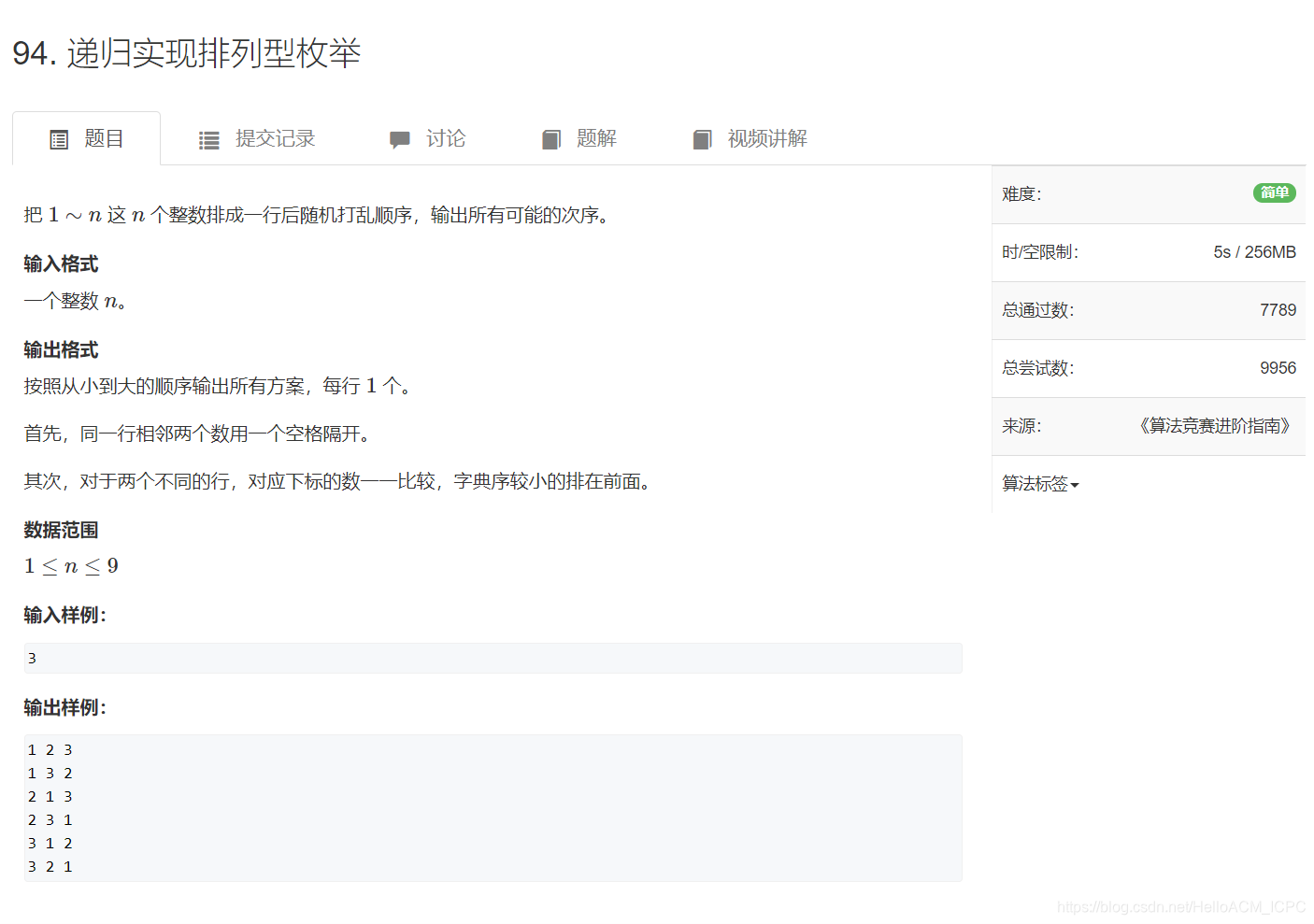1314x924 pixels.
Task: Click output line 2 1 3
Action: (x=50, y=797)
